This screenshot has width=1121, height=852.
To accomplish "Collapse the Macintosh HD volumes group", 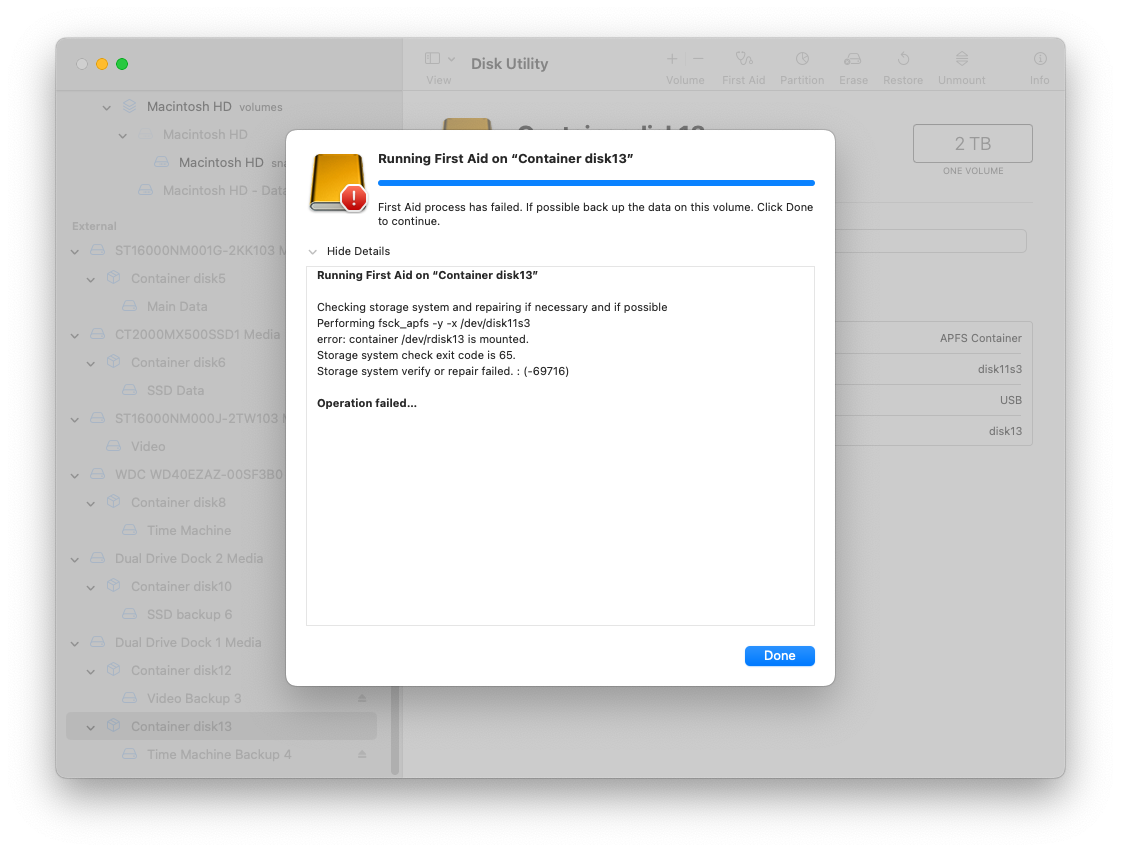I will (x=107, y=108).
